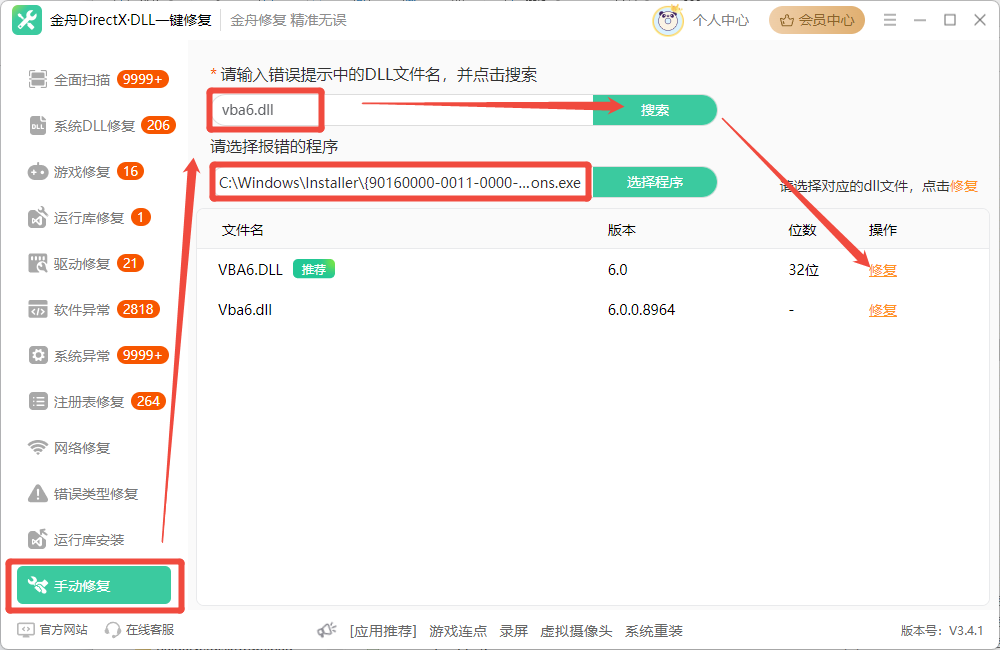The image size is (1000, 650).
Task: Open 会员中心 member center button
Action: click(817, 20)
